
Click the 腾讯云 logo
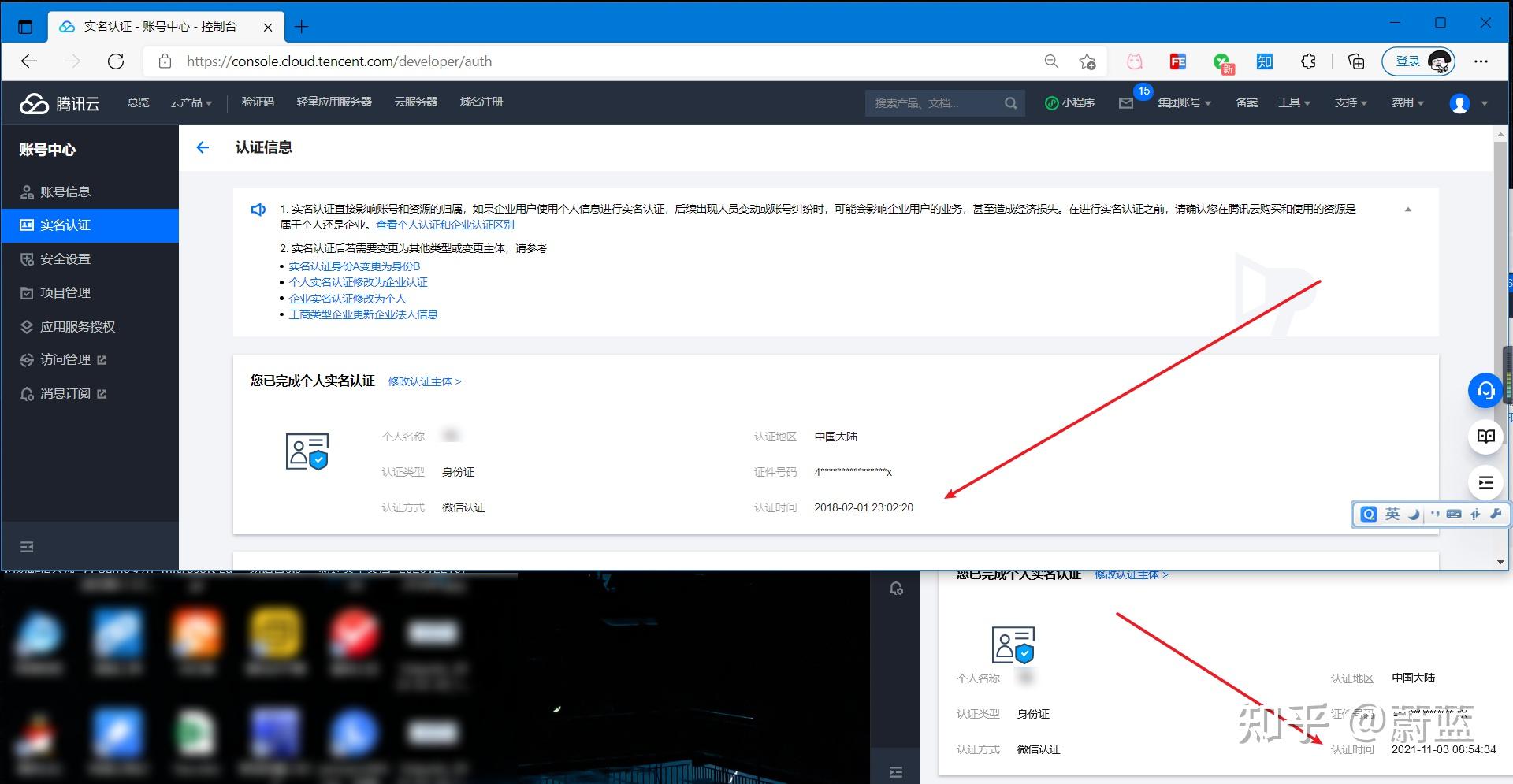pyautogui.click(x=60, y=103)
